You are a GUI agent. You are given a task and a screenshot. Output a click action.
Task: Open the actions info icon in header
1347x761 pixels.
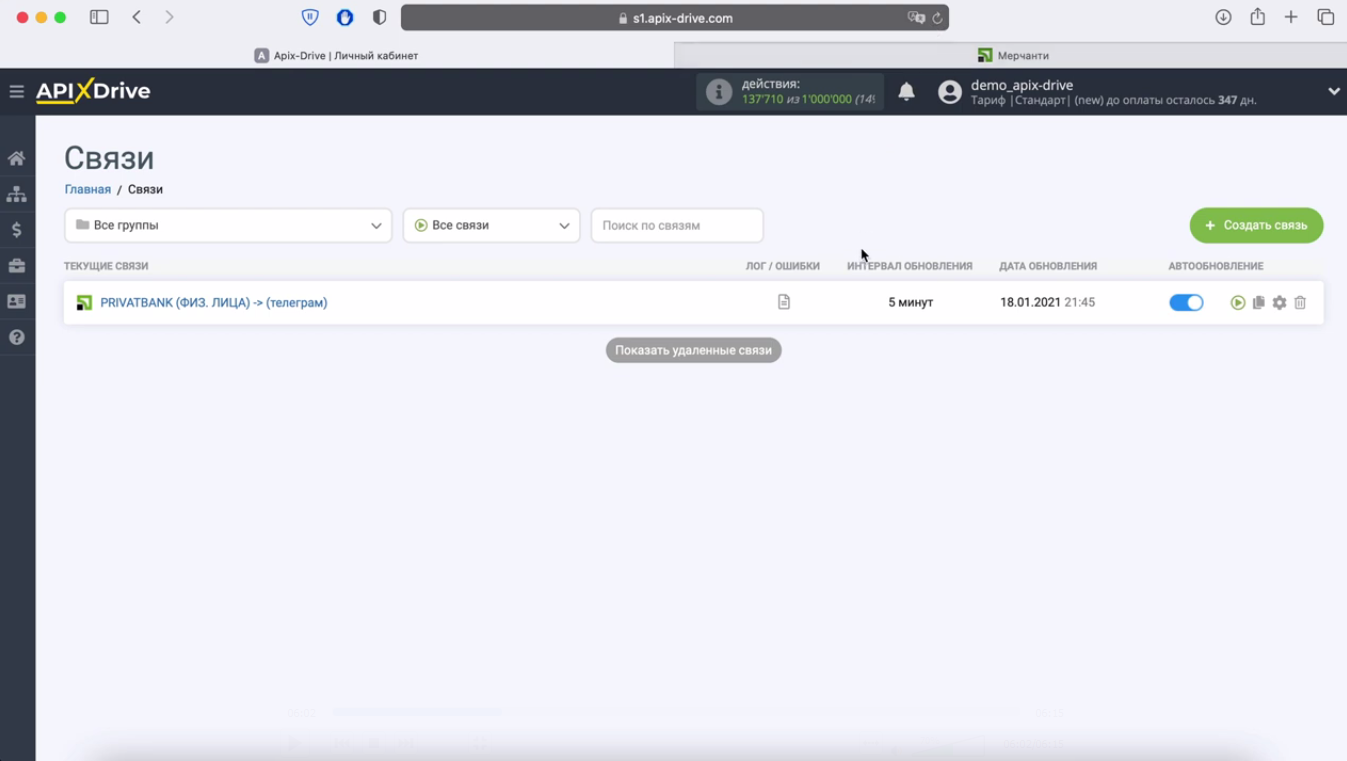coord(719,92)
